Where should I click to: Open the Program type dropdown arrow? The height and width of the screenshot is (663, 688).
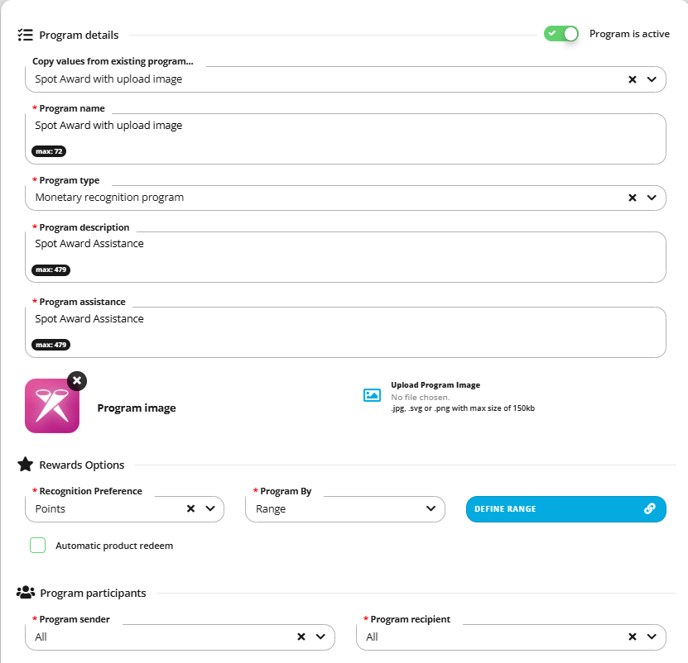click(652, 198)
